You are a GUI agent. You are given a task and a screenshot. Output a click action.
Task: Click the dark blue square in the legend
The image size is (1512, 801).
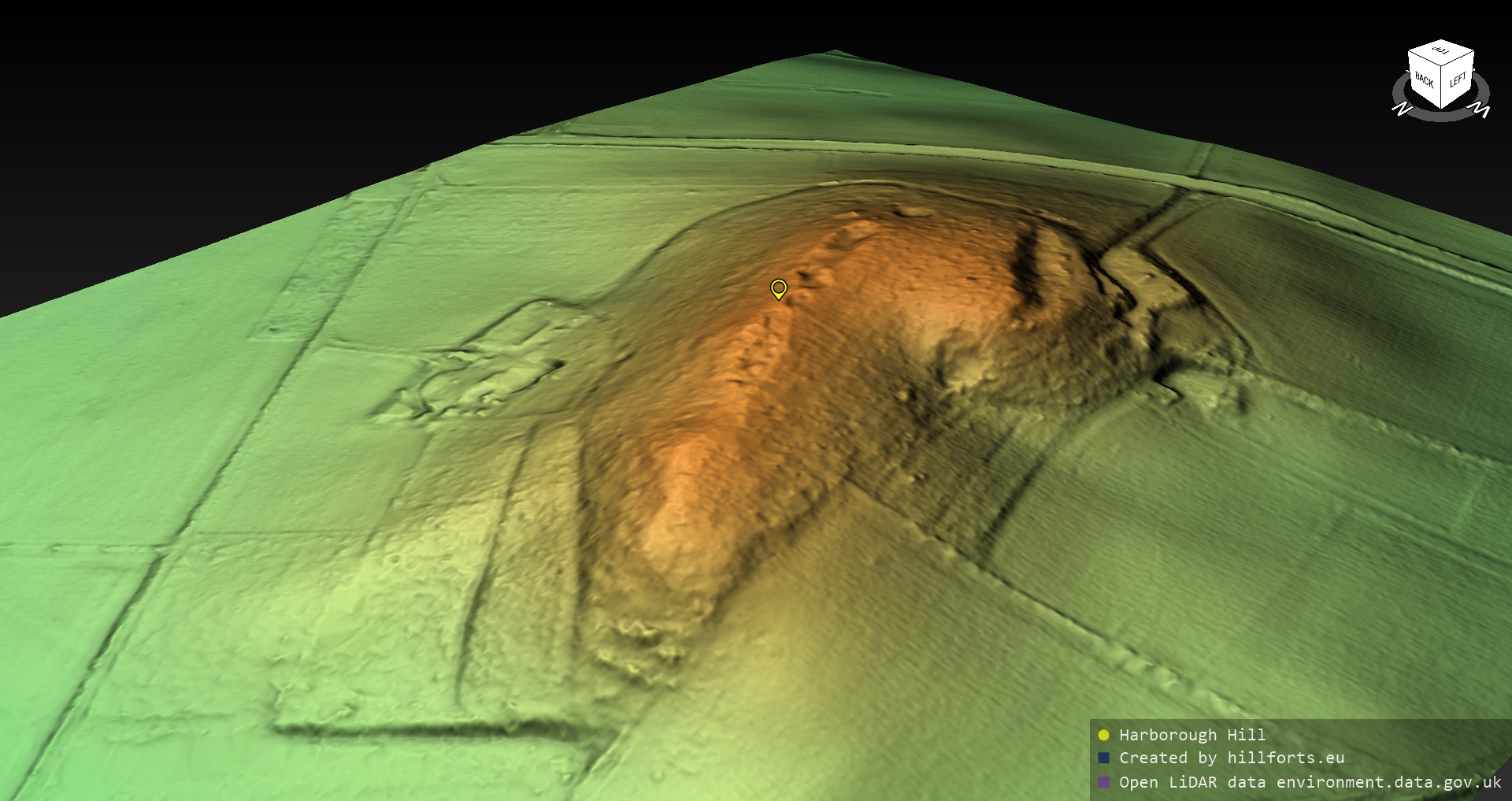click(1103, 758)
